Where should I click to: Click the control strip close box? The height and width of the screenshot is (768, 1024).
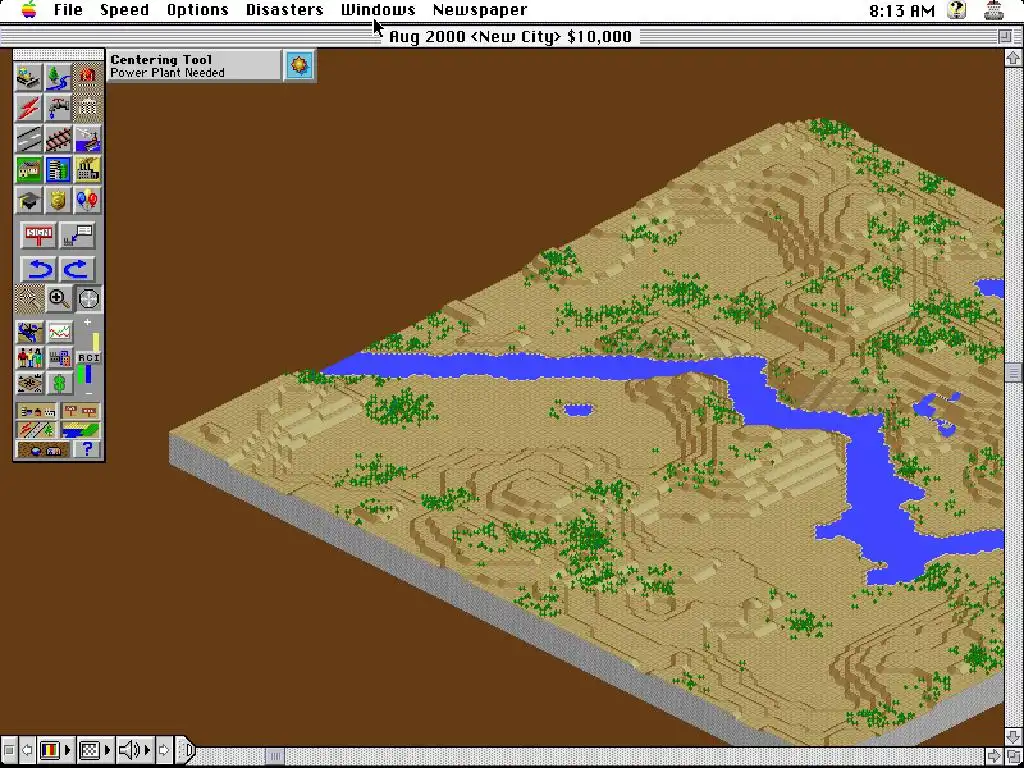[x=8, y=750]
